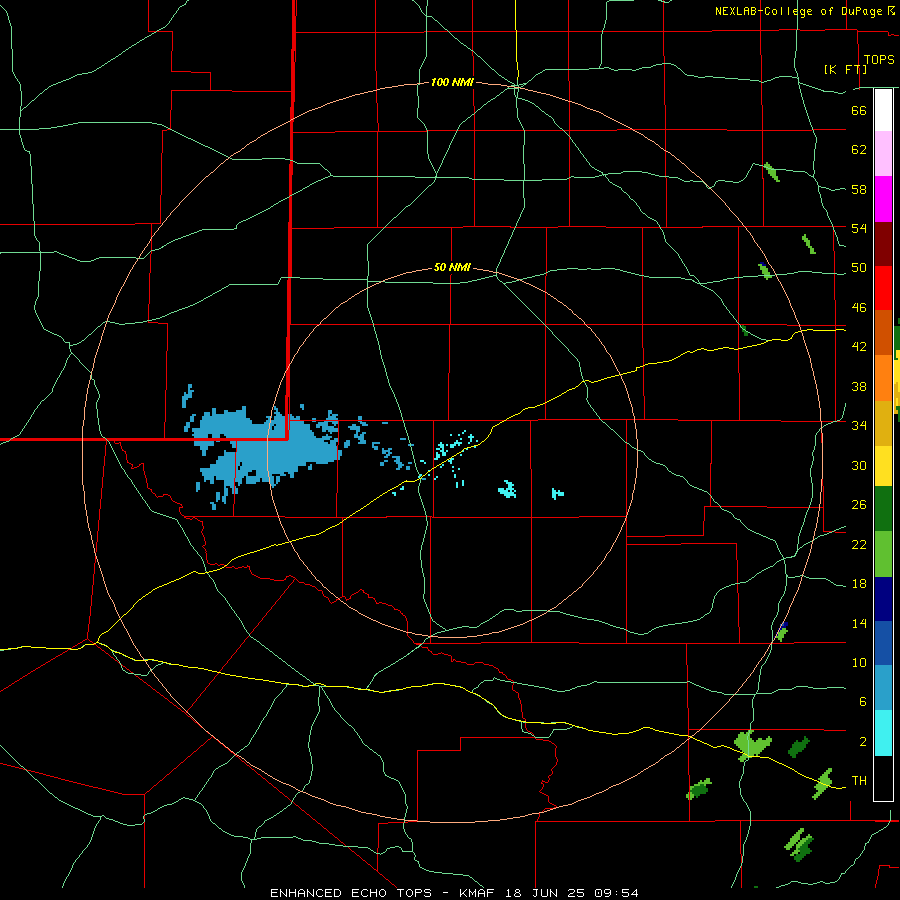Click the "58" legend value

point(859,189)
